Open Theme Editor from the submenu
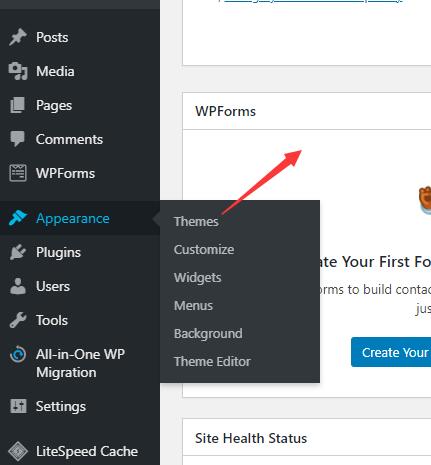 point(212,362)
